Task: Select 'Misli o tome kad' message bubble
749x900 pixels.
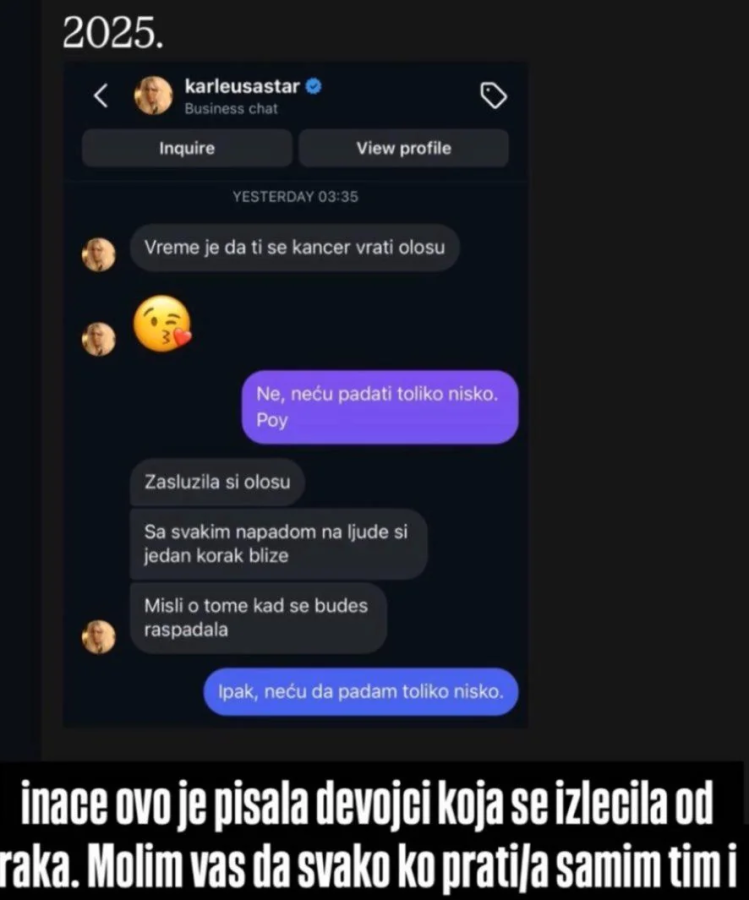Action: (258, 618)
